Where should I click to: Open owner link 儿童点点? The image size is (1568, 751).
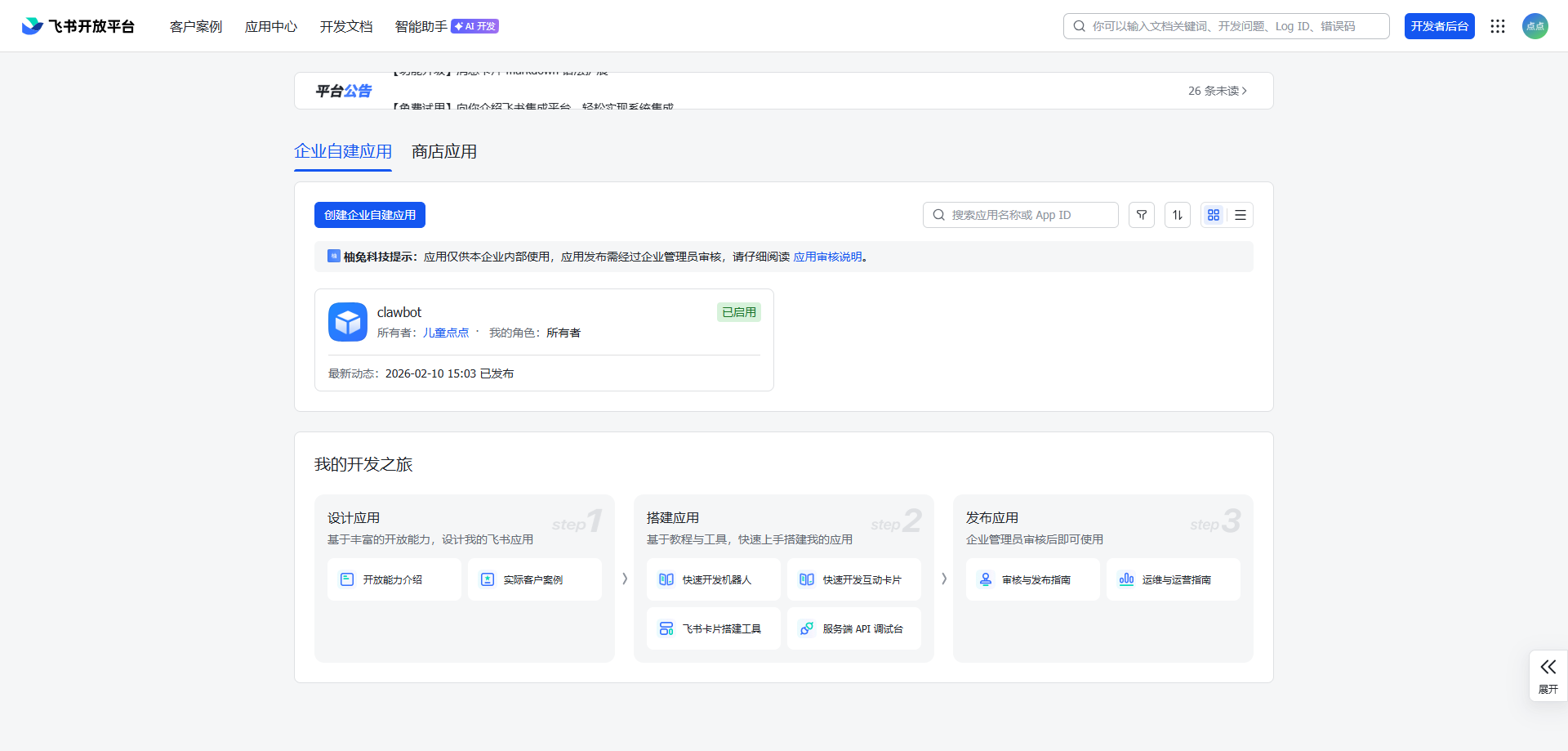coord(446,333)
